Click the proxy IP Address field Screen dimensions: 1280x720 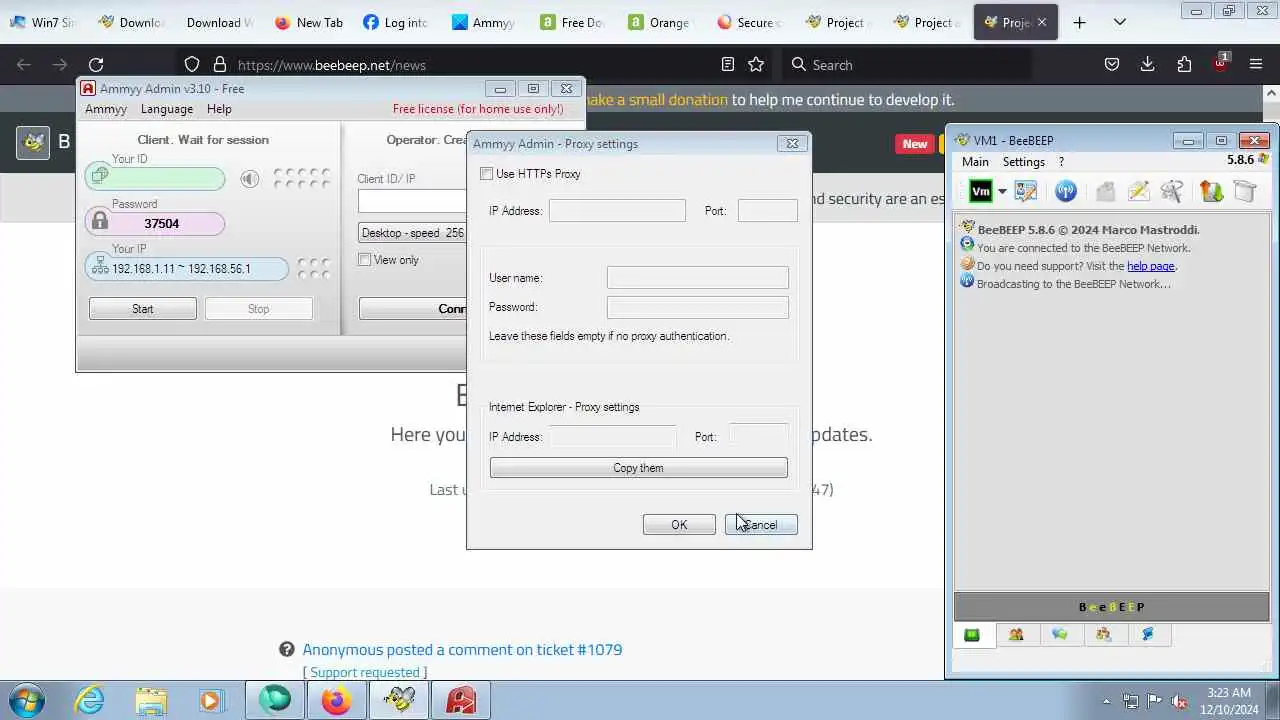pyautogui.click(x=617, y=210)
